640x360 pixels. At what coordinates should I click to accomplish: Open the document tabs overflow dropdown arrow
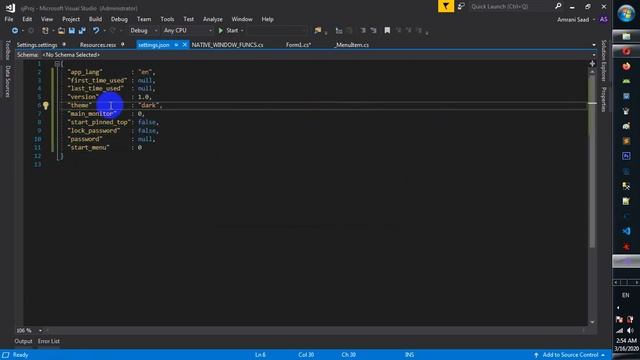[593, 45]
